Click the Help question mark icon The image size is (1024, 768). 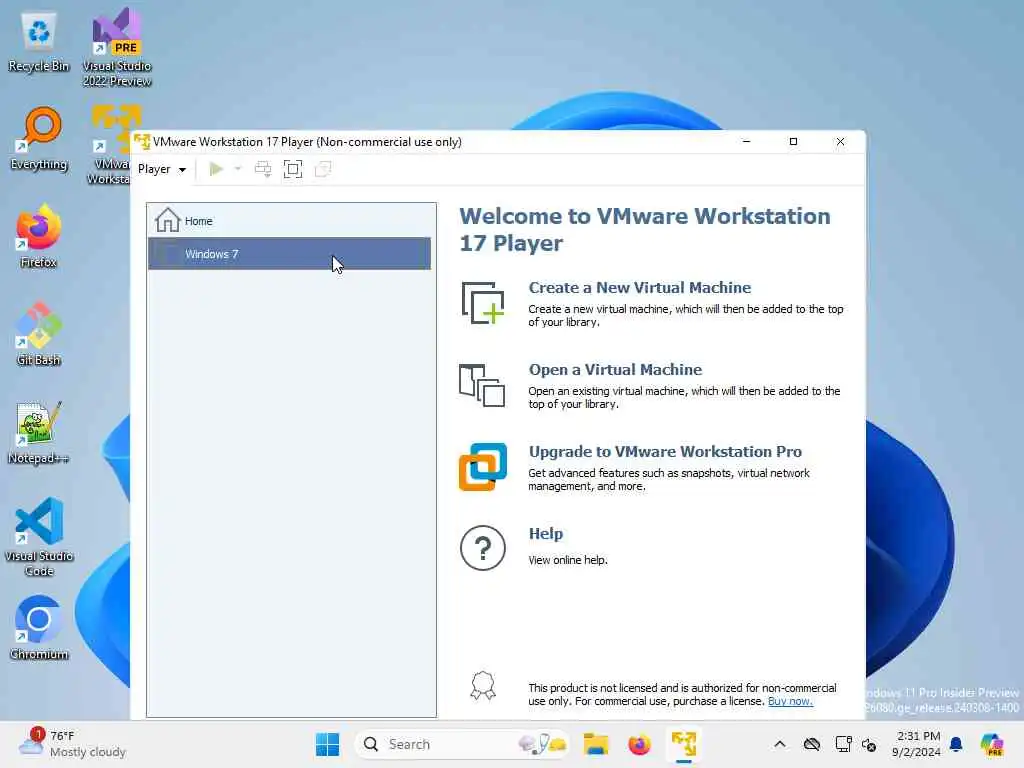click(483, 548)
